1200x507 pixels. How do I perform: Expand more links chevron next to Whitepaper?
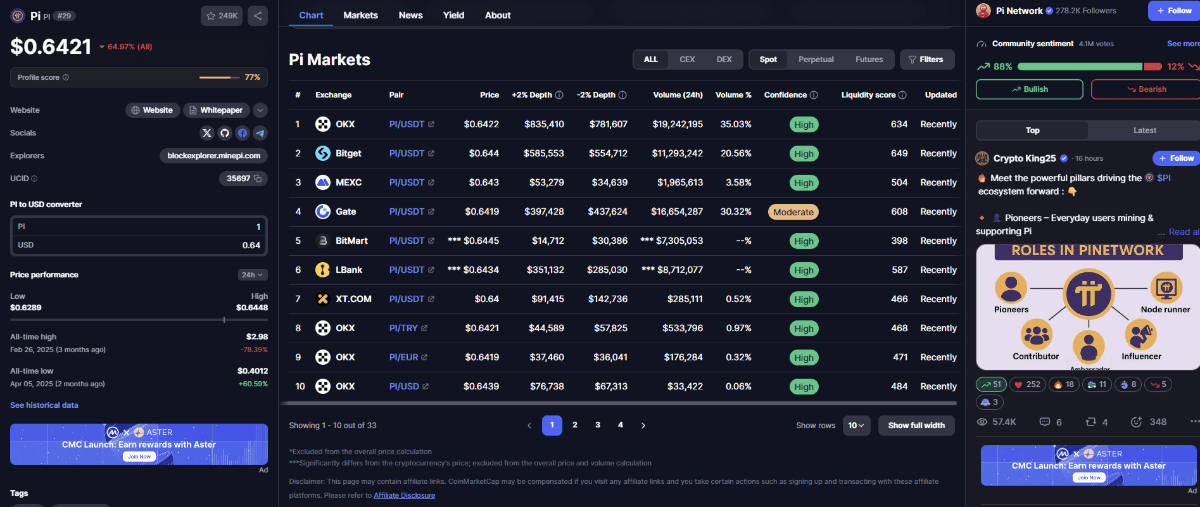click(x=260, y=110)
